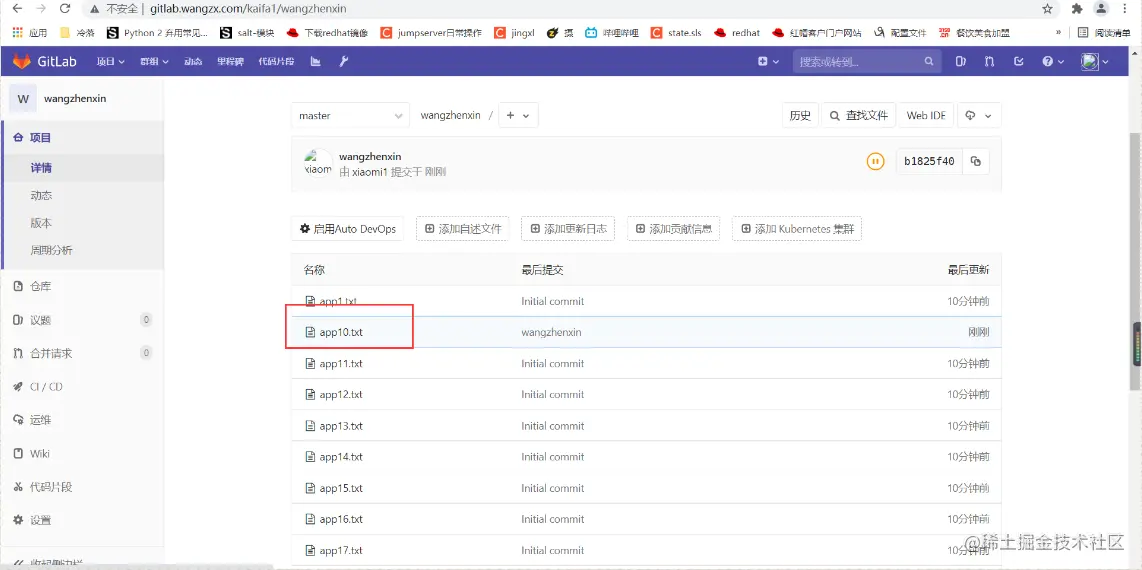Open the 里程碑 item in the navbar

(230, 62)
